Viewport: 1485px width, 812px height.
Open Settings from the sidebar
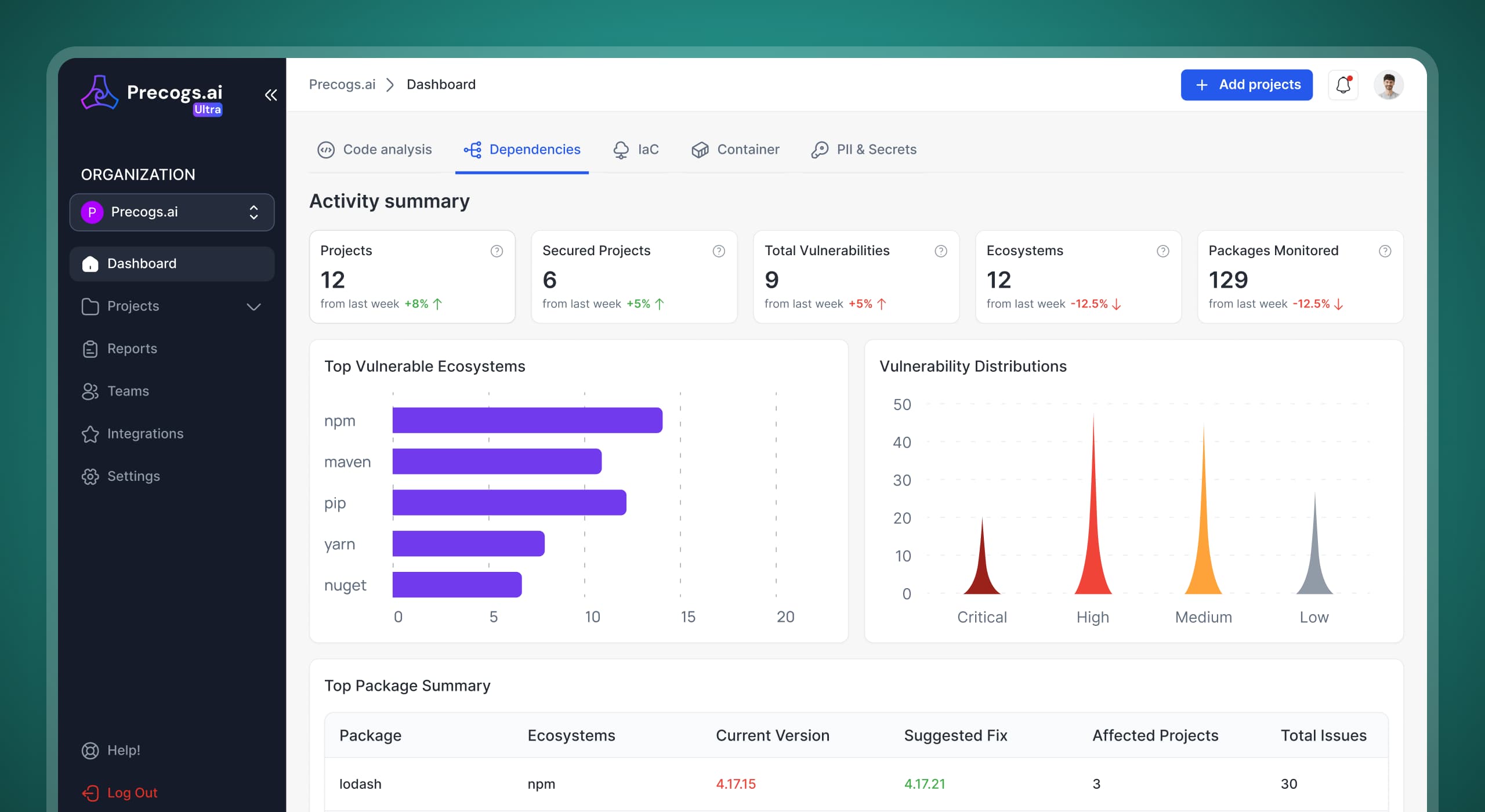(133, 476)
